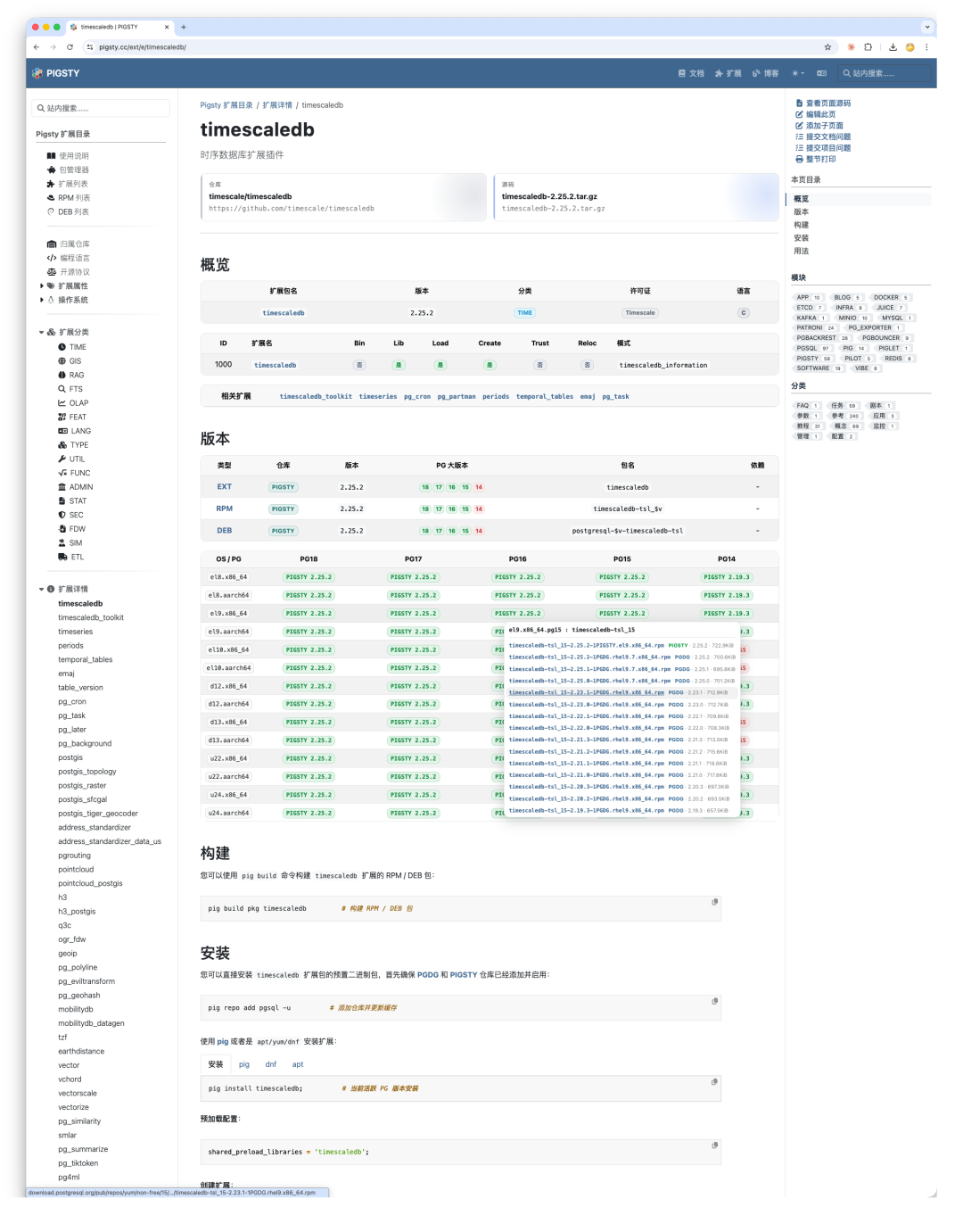
Task: Select the PGSQL module tag
Action: click(813, 348)
